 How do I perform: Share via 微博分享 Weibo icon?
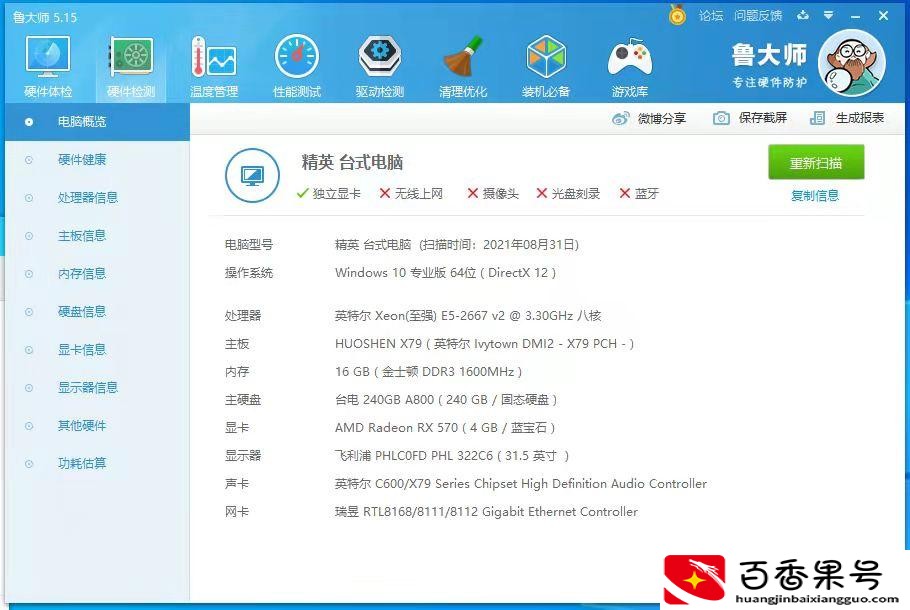620,118
